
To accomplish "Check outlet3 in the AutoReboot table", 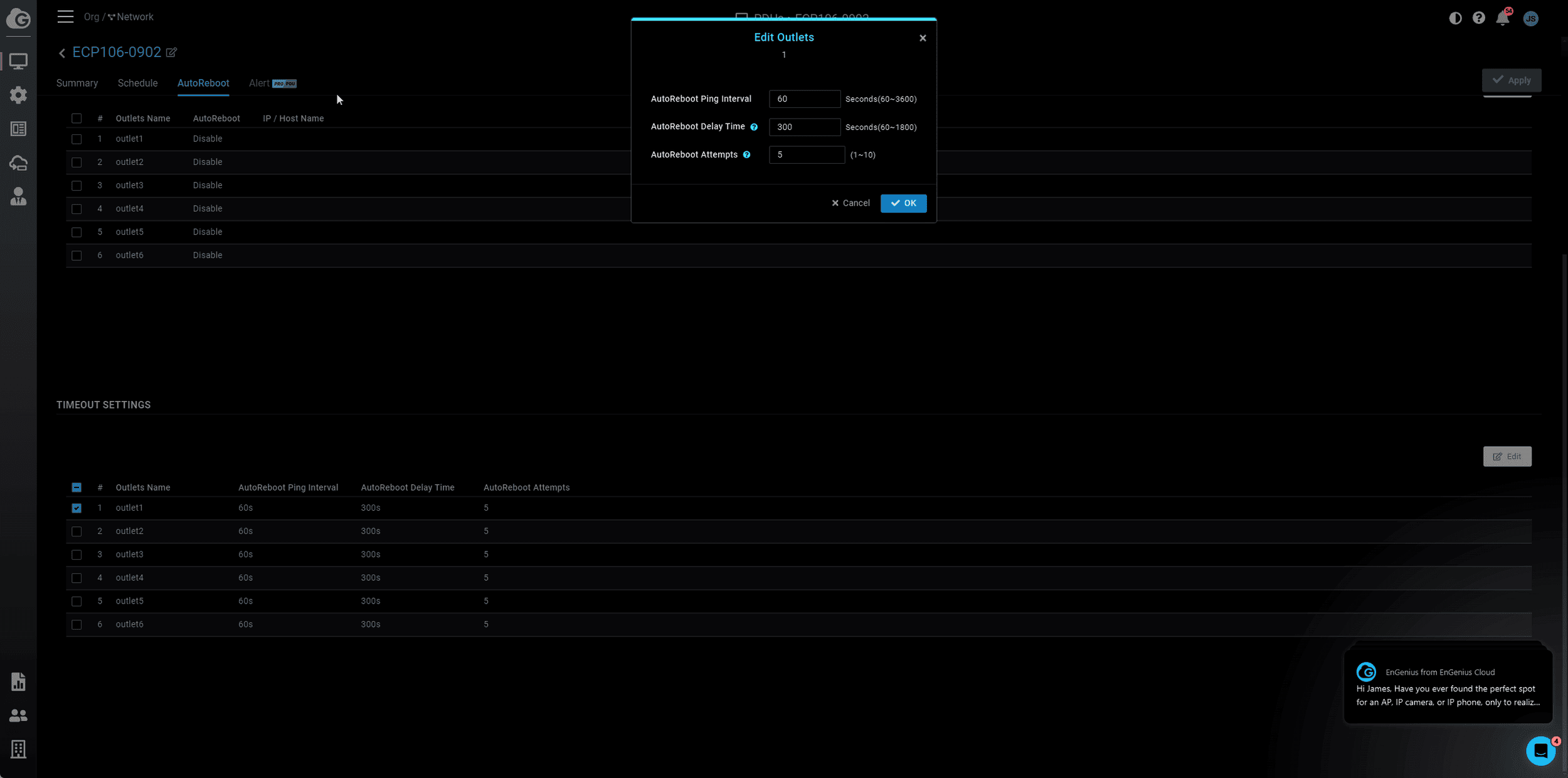I will 77,186.
